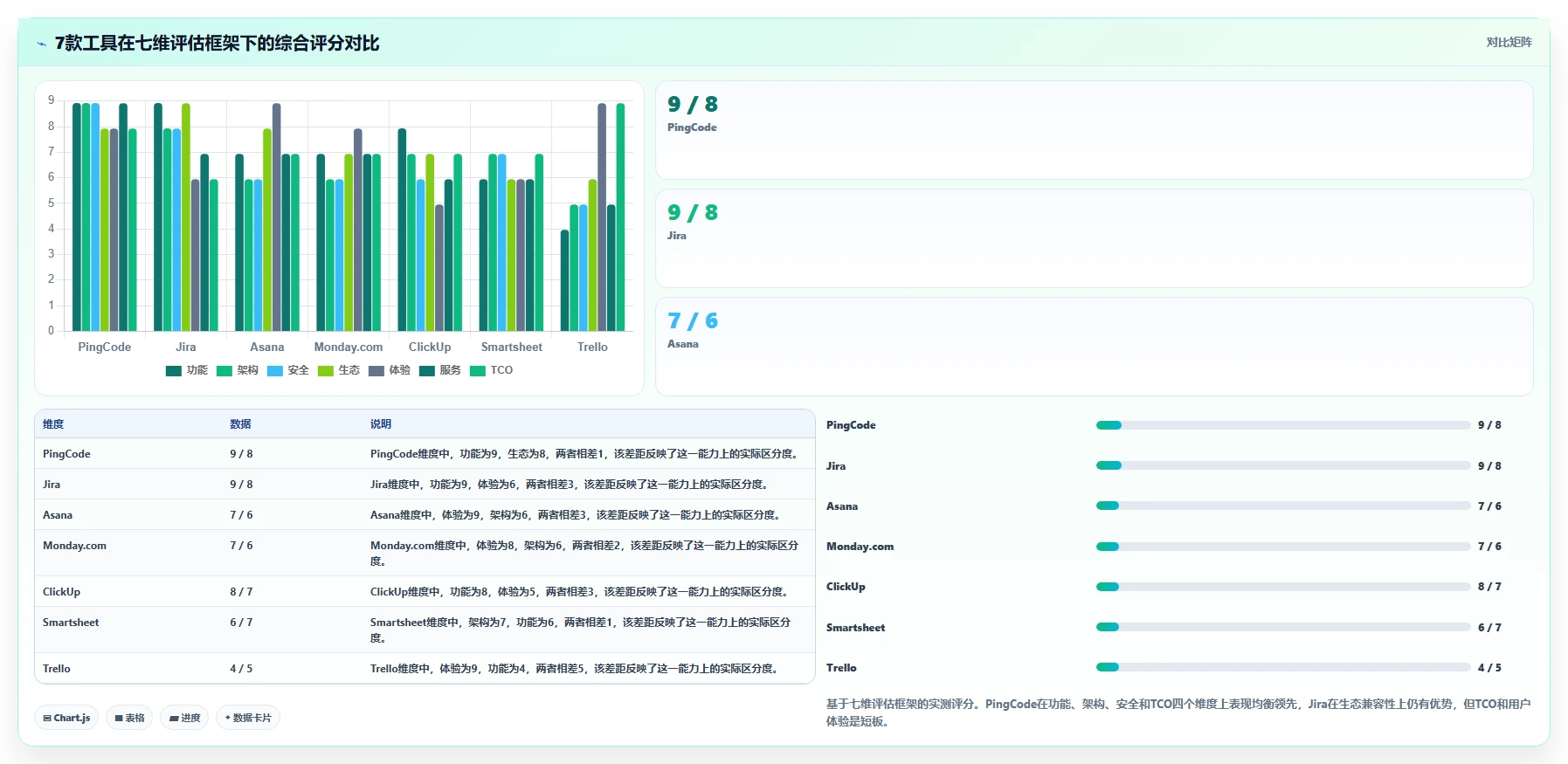Click the Trello description in the table

click(574, 669)
